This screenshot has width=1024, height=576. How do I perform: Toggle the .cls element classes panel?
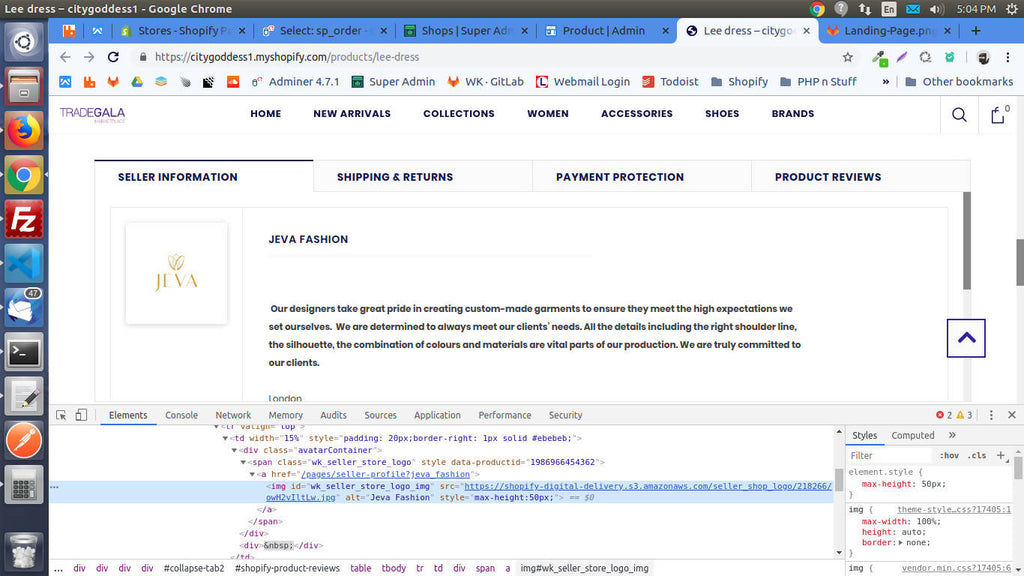(x=977, y=455)
